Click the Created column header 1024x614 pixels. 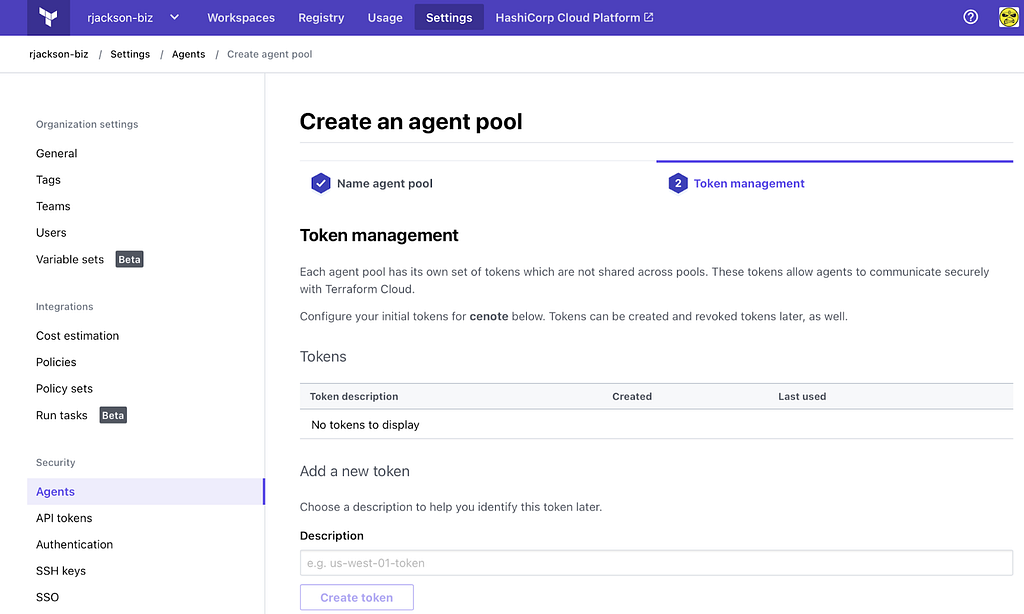tap(632, 396)
